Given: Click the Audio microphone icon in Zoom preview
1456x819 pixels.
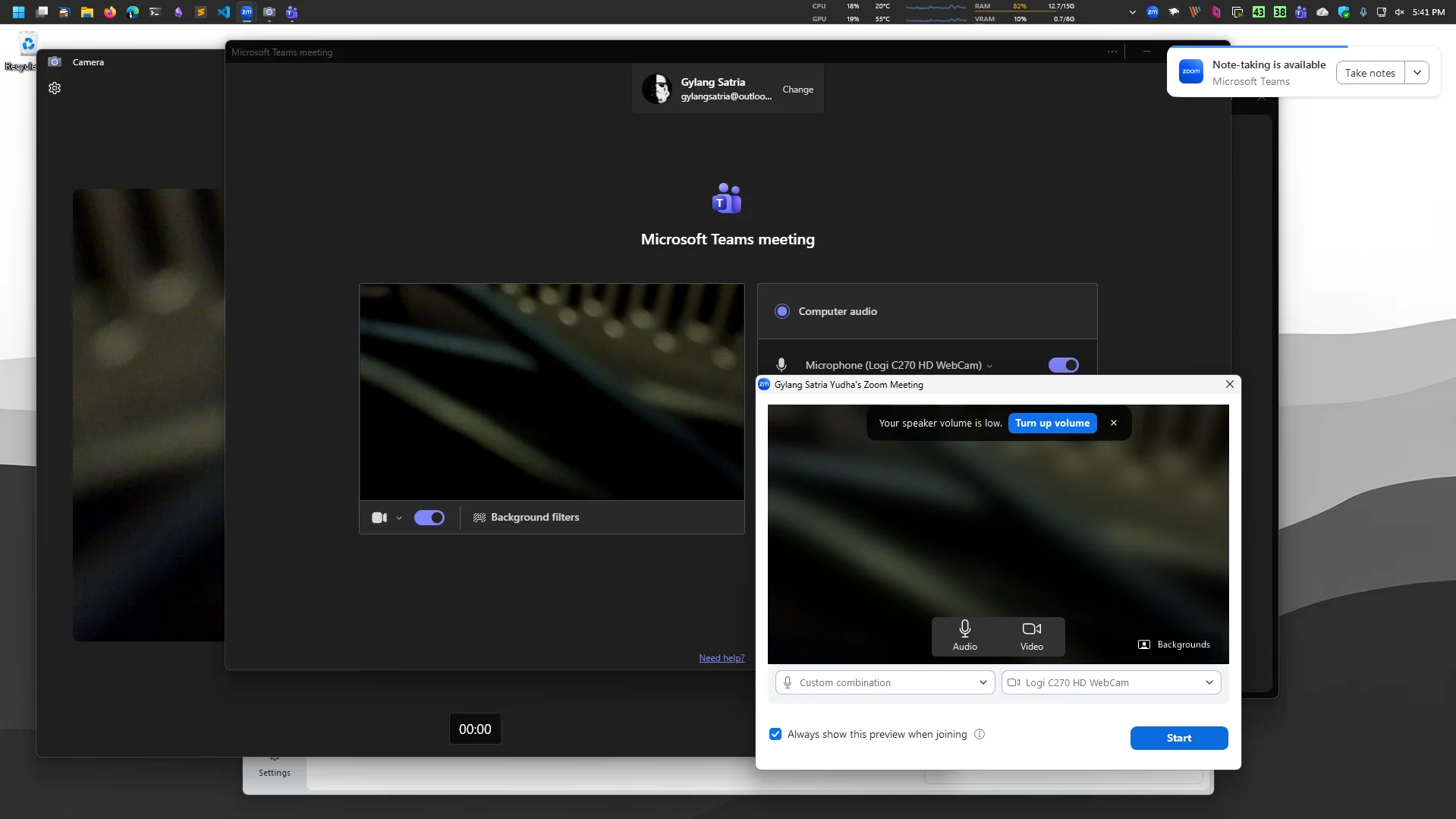Looking at the screenshot, I should [x=964, y=636].
